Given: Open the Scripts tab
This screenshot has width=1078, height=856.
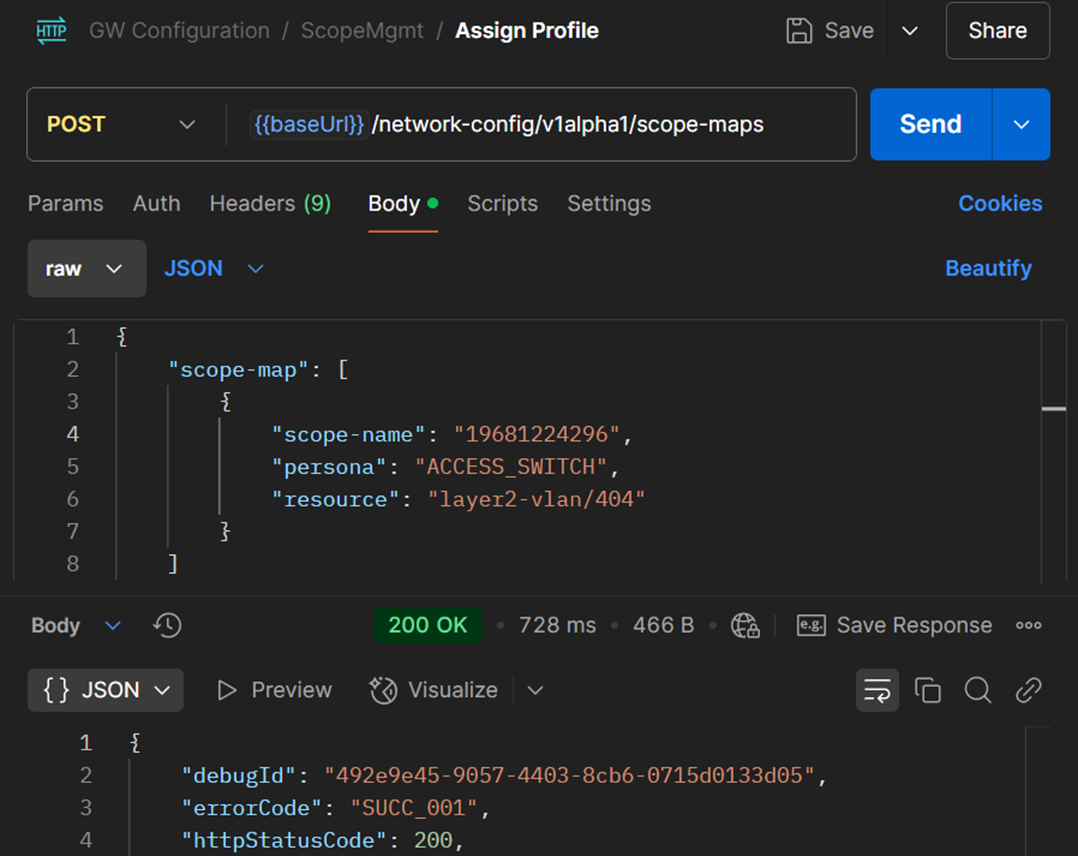Looking at the screenshot, I should (502, 204).
